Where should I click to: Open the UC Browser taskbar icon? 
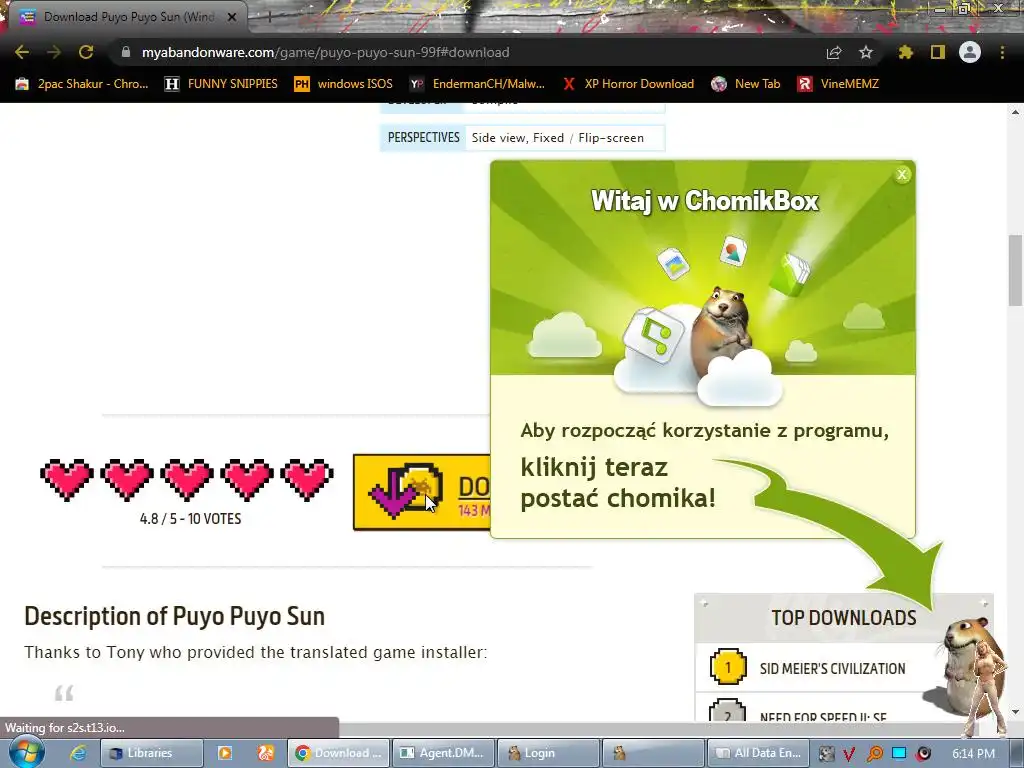point(265,753)
